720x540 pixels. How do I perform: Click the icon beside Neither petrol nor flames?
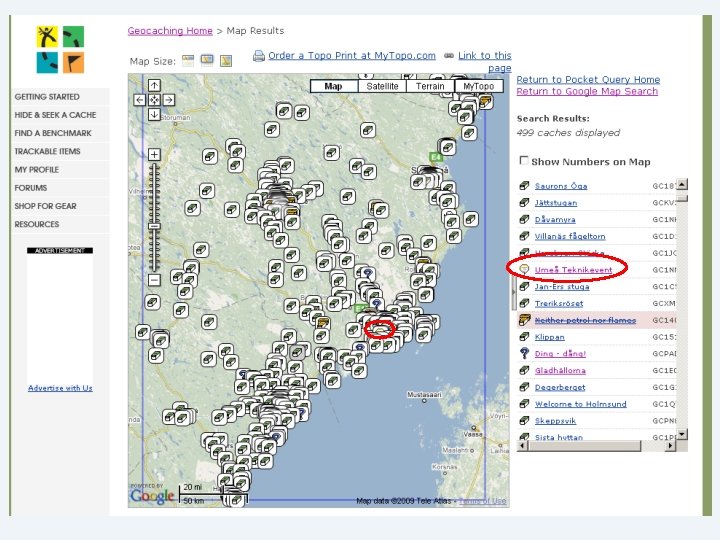pyautogui.click(x=524, y=320)
